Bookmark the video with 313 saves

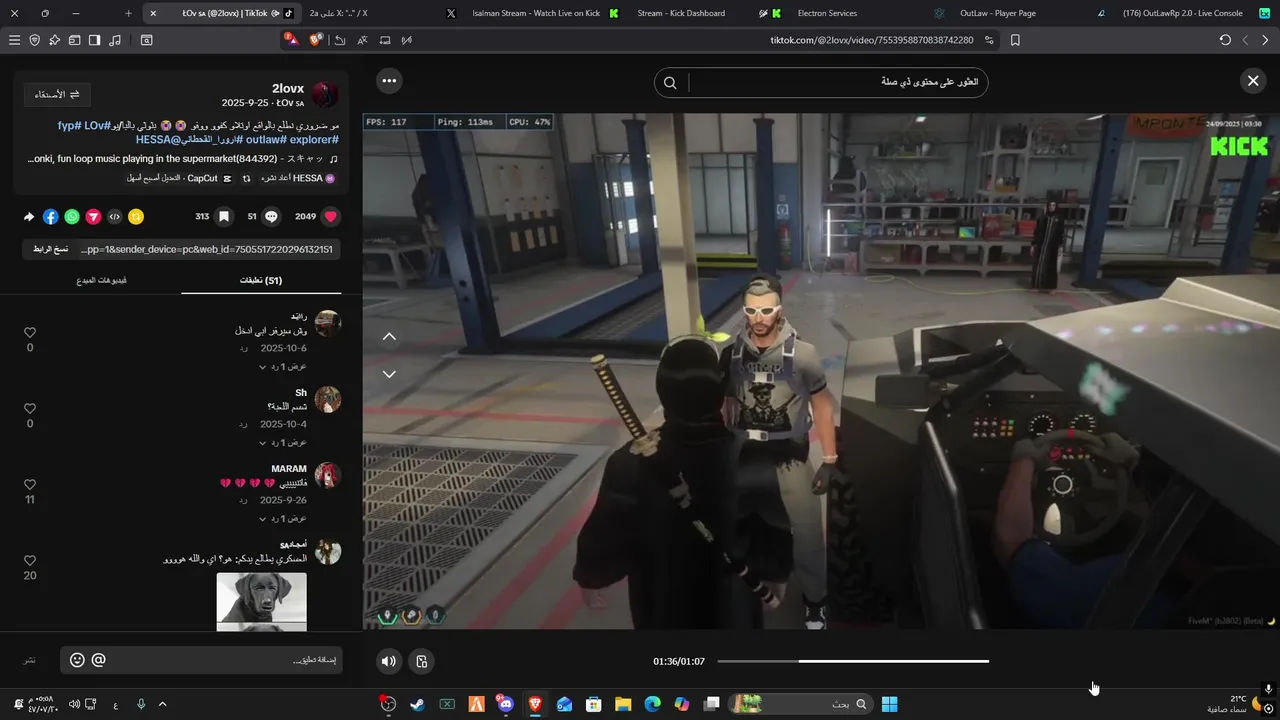coord(224,216)
